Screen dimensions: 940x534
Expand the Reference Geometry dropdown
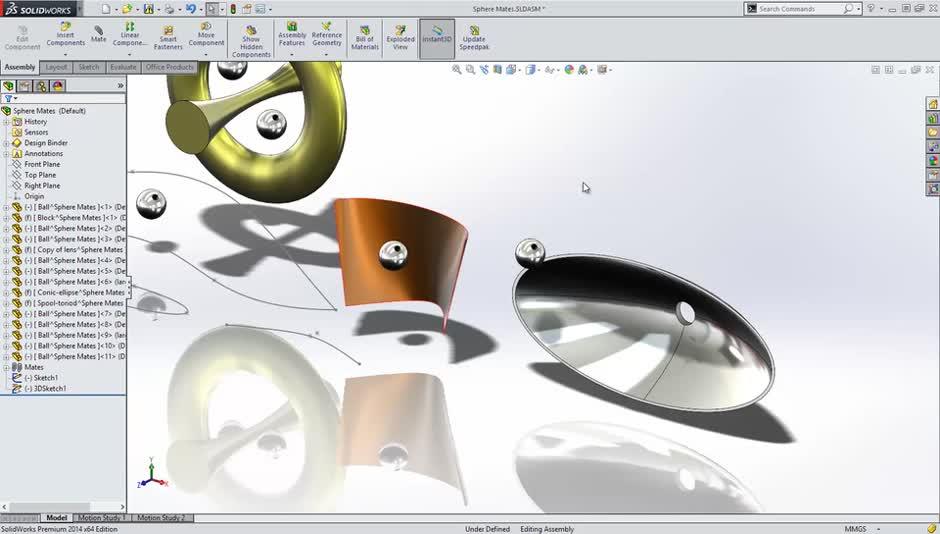326,55
